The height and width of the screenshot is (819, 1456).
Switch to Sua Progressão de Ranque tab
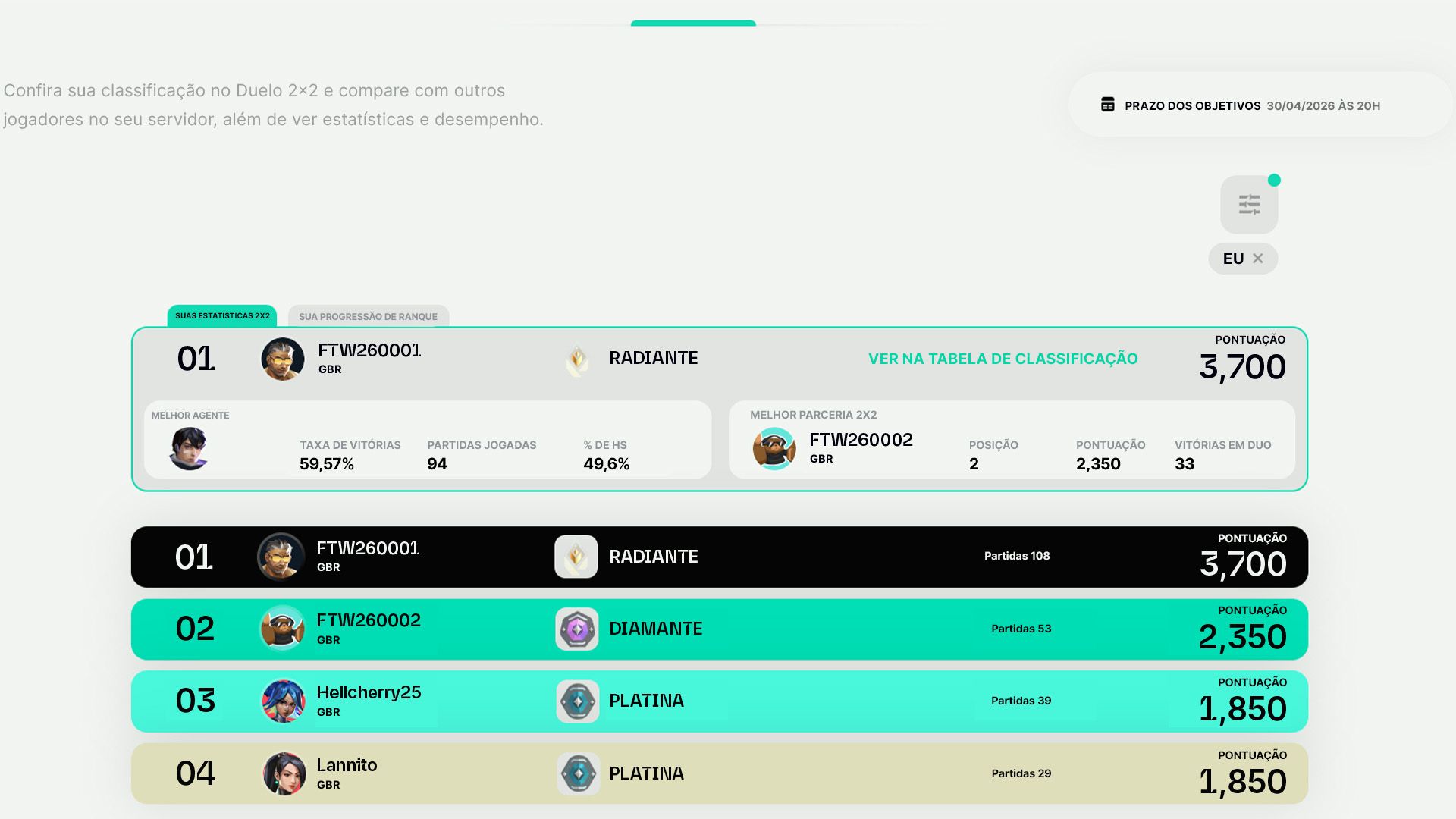pos(368,316)
